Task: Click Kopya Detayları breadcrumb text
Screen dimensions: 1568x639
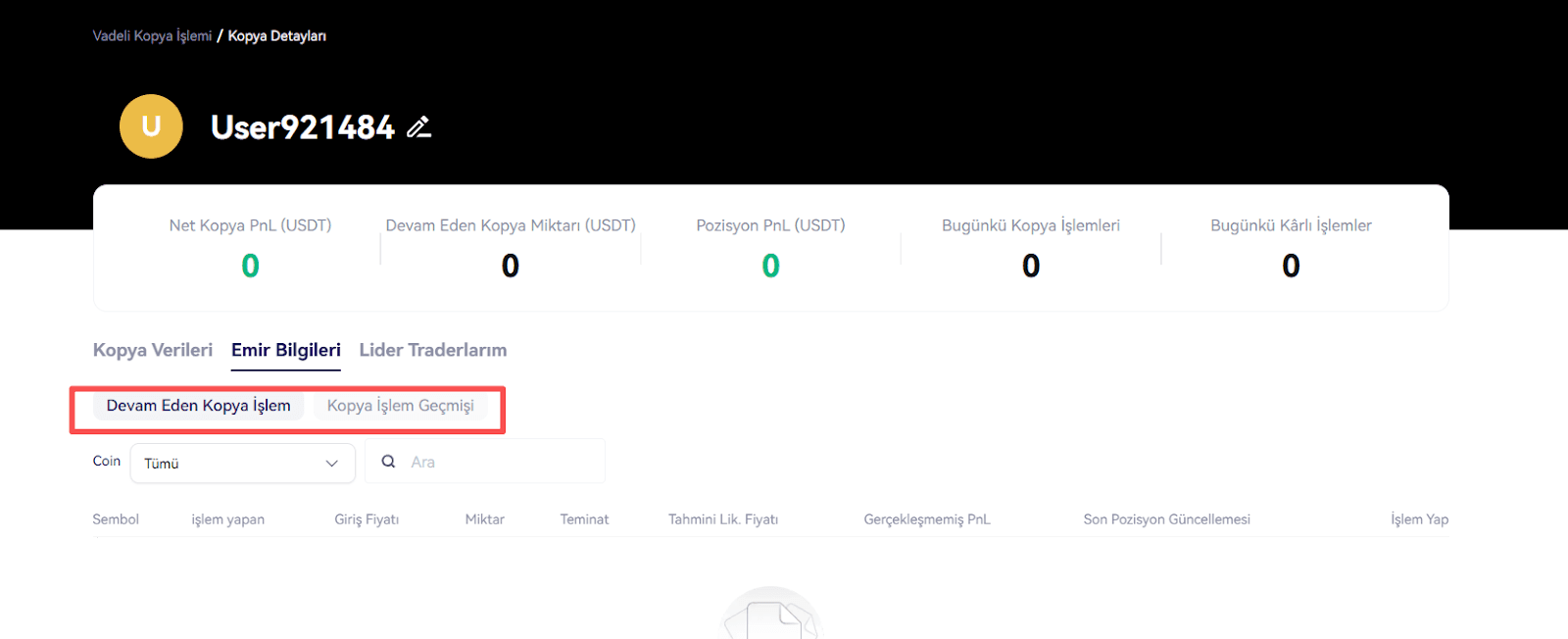Action: coord(277,36)
